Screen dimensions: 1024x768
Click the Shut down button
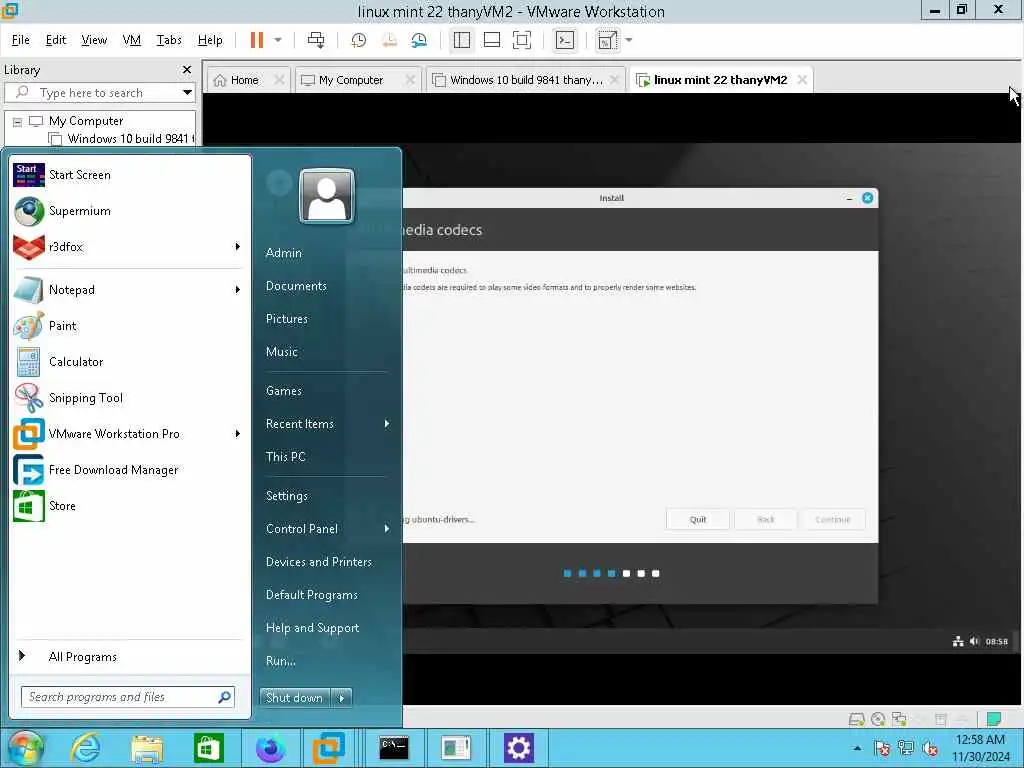coord(295,697)
